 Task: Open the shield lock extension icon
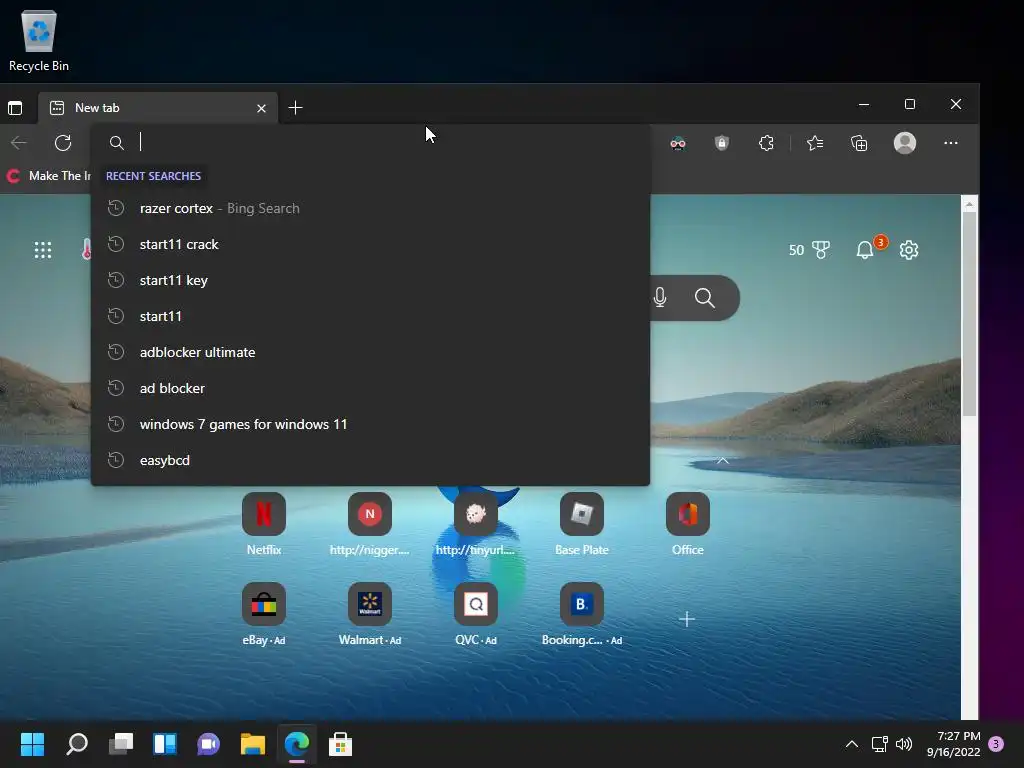[x=722, y=143]
